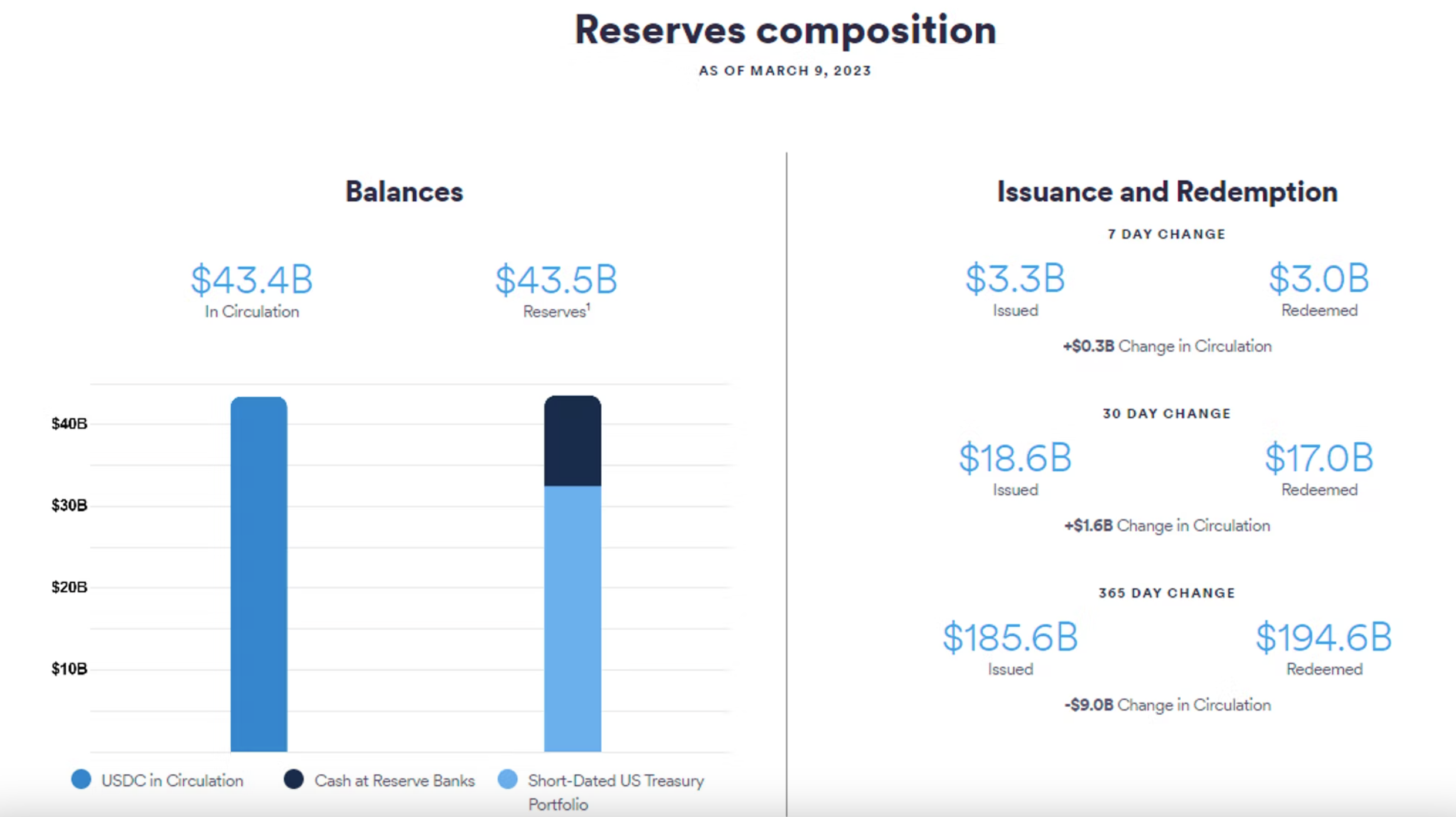Click the $43.5B Reserves figure

pos(556,279)
